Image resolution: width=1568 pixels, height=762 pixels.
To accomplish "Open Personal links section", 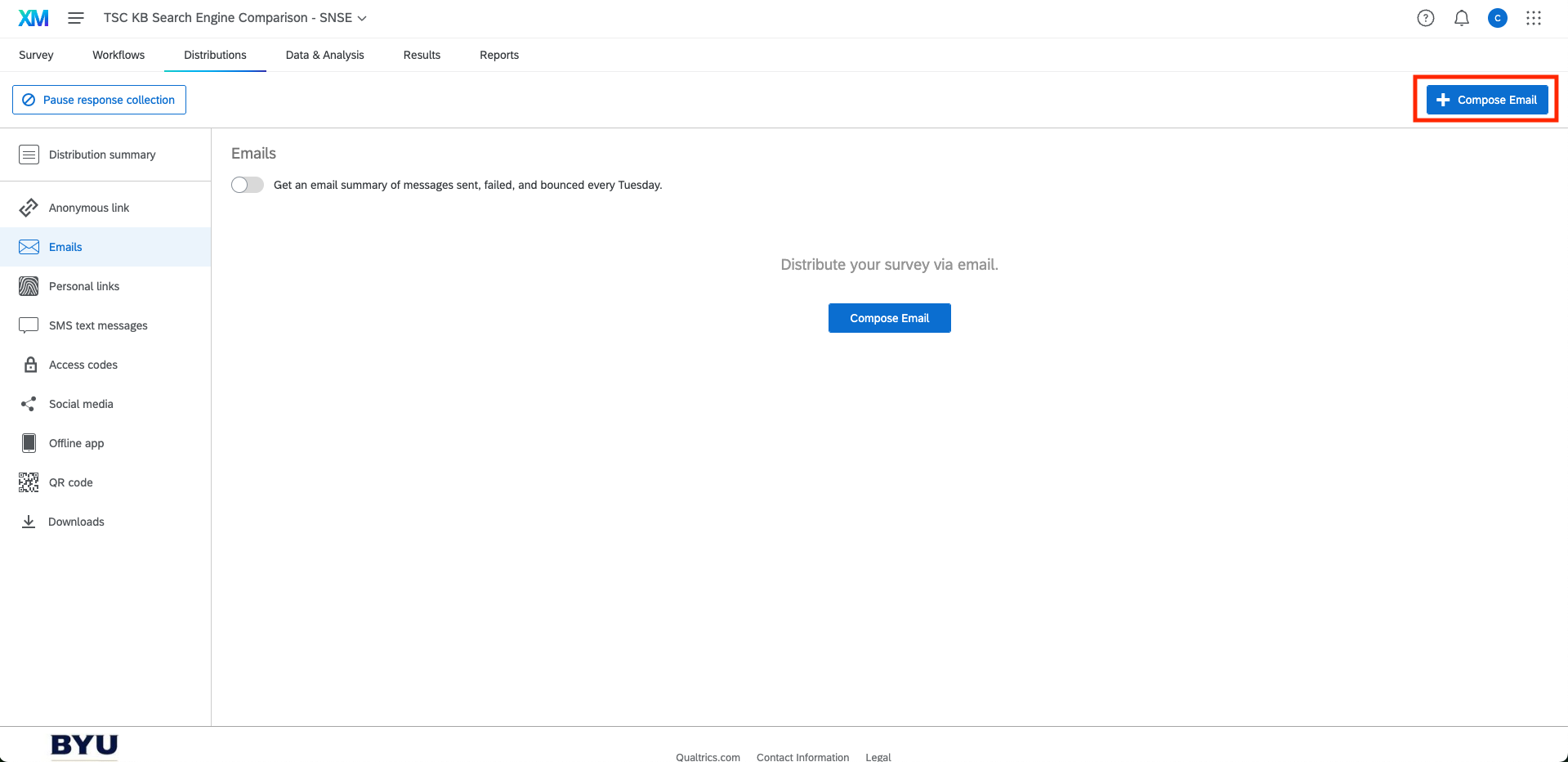I will 83,286.
